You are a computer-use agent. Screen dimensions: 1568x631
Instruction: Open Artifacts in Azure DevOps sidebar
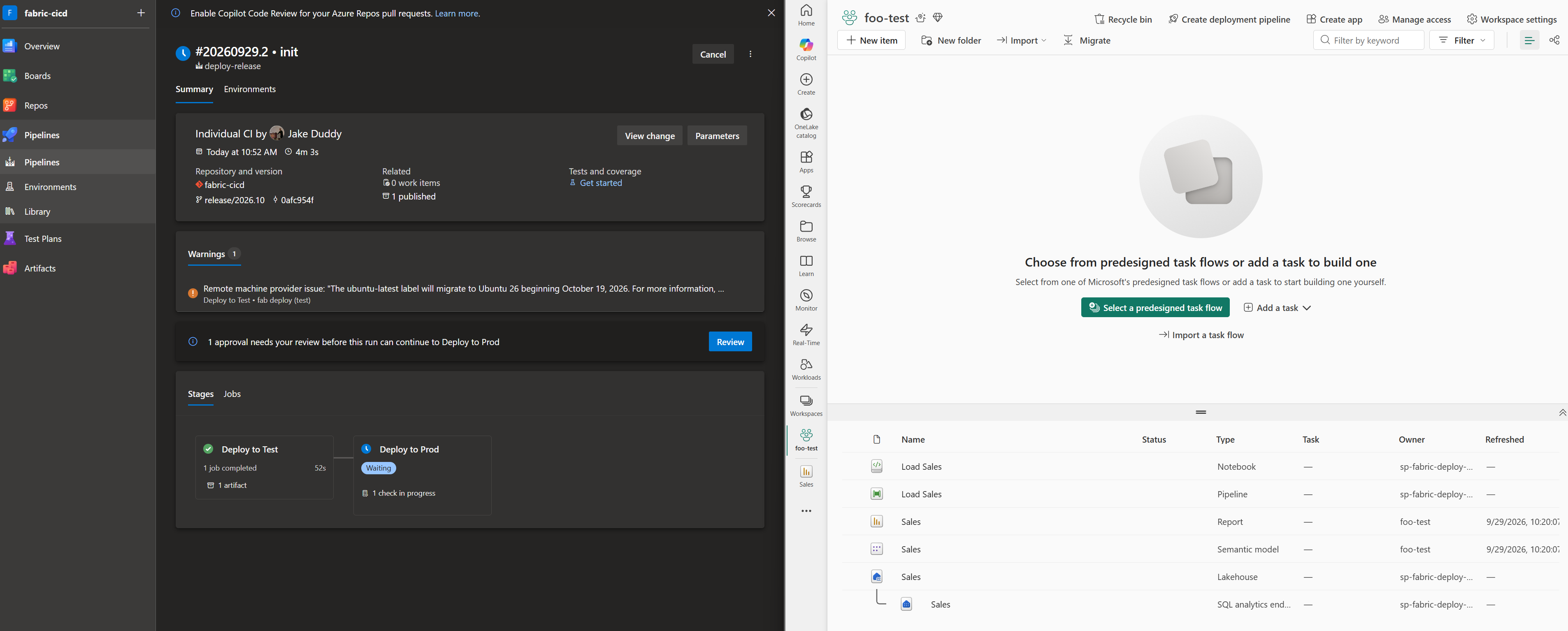point(77,268)
